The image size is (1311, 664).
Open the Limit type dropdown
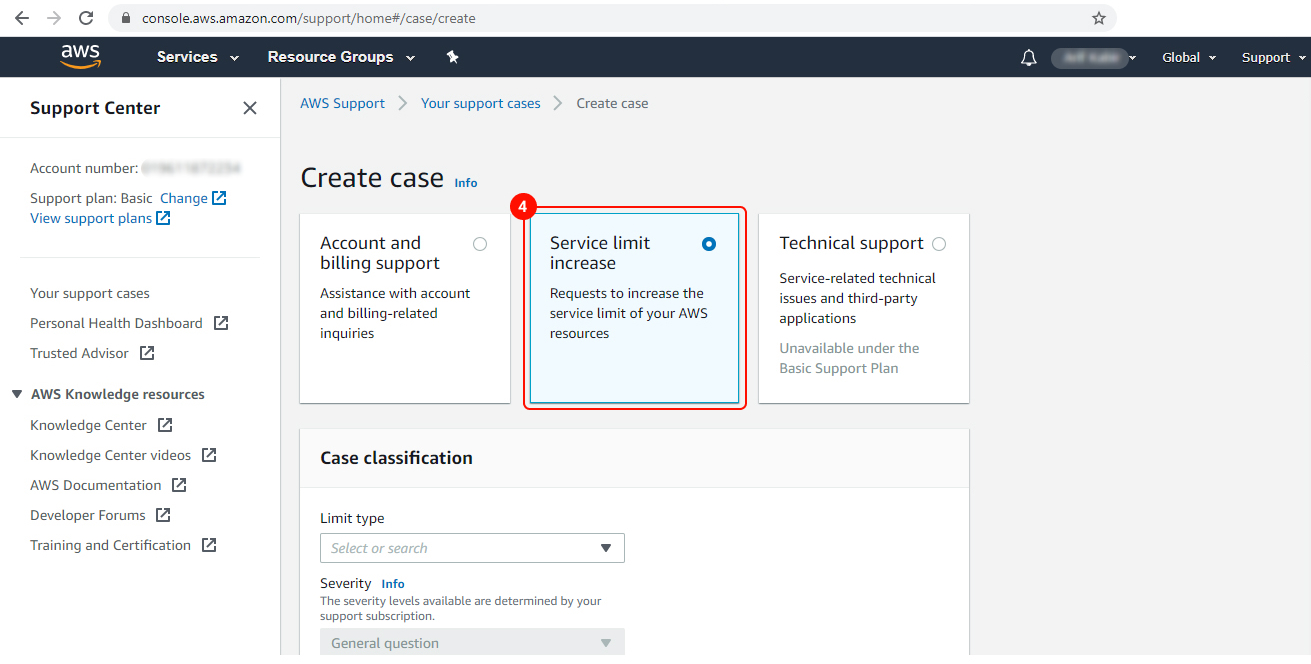(x=471, y=548)
